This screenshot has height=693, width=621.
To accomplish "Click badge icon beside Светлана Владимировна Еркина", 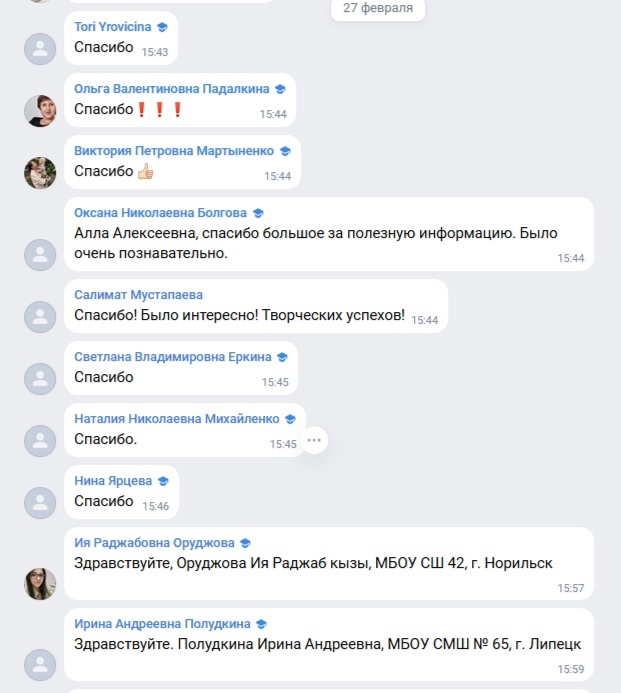I will [282, 357].
